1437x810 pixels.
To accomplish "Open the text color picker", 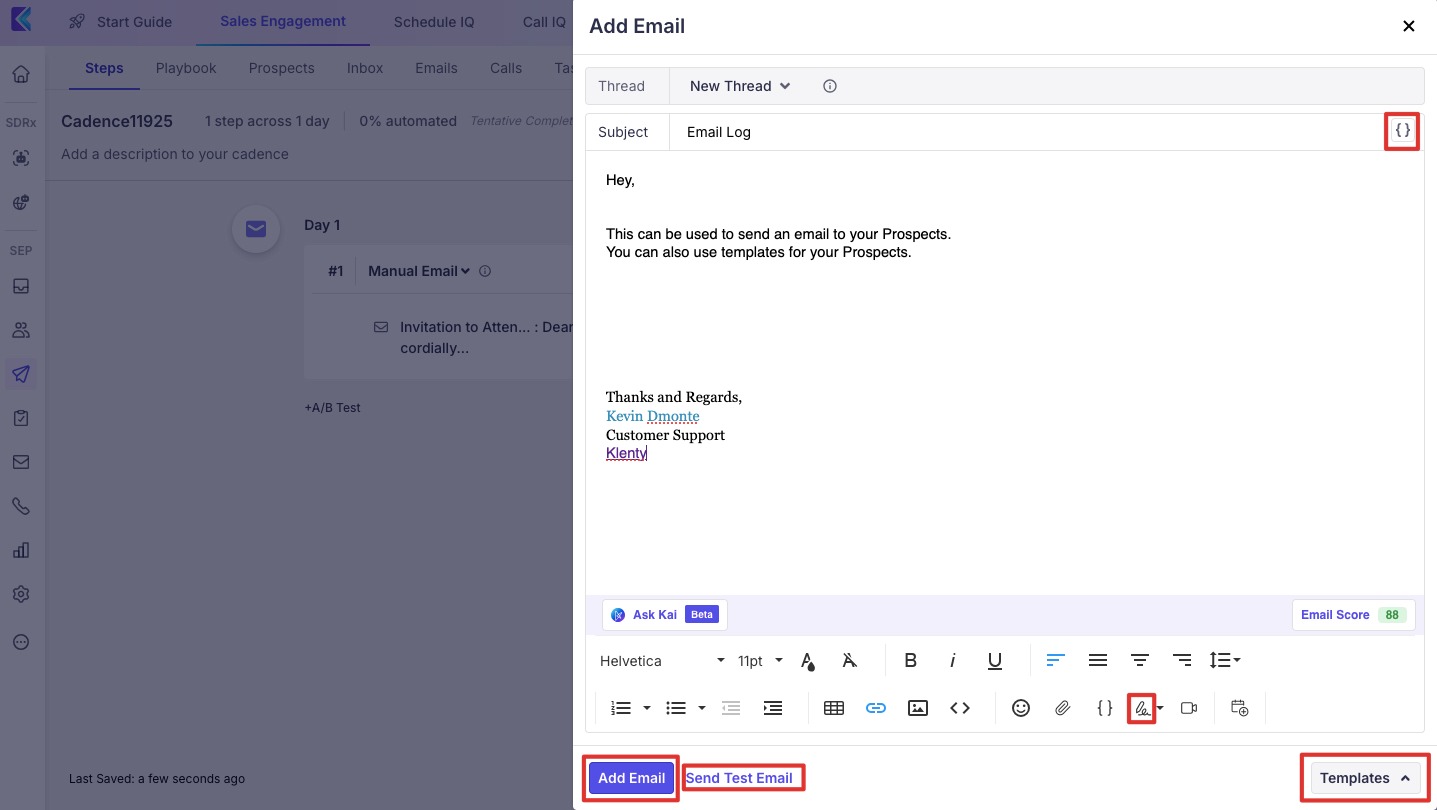I will tap(808, 660).
